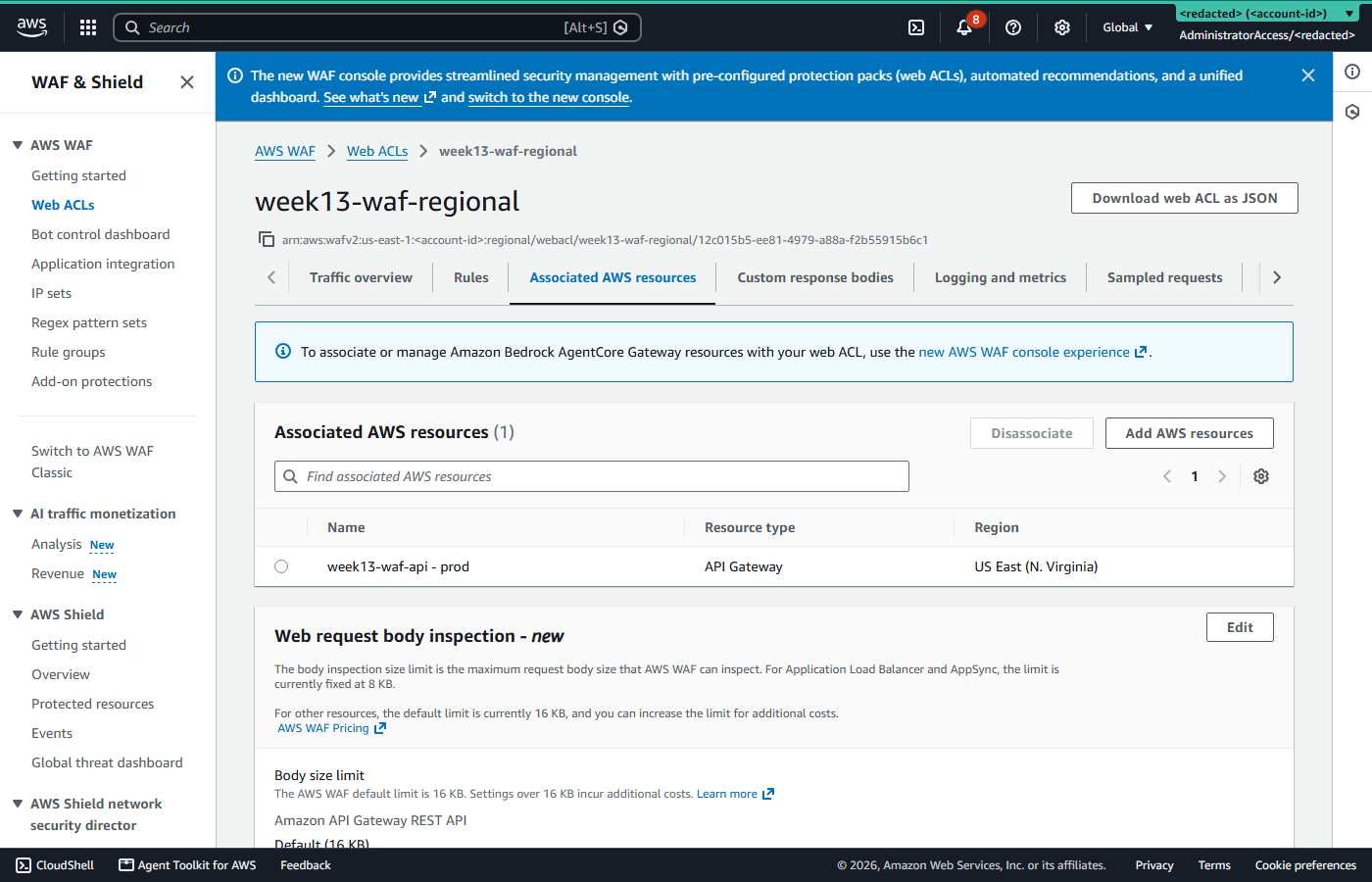Open the Sampled requests tab
Viewport: 1372px width, 882px height.
click(1165, 277)
